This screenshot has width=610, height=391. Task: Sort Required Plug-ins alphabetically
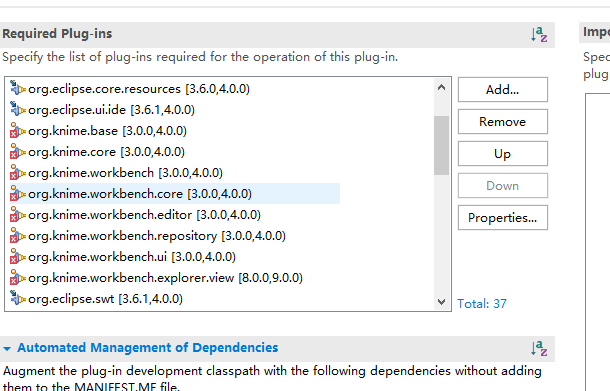(539, 34)
